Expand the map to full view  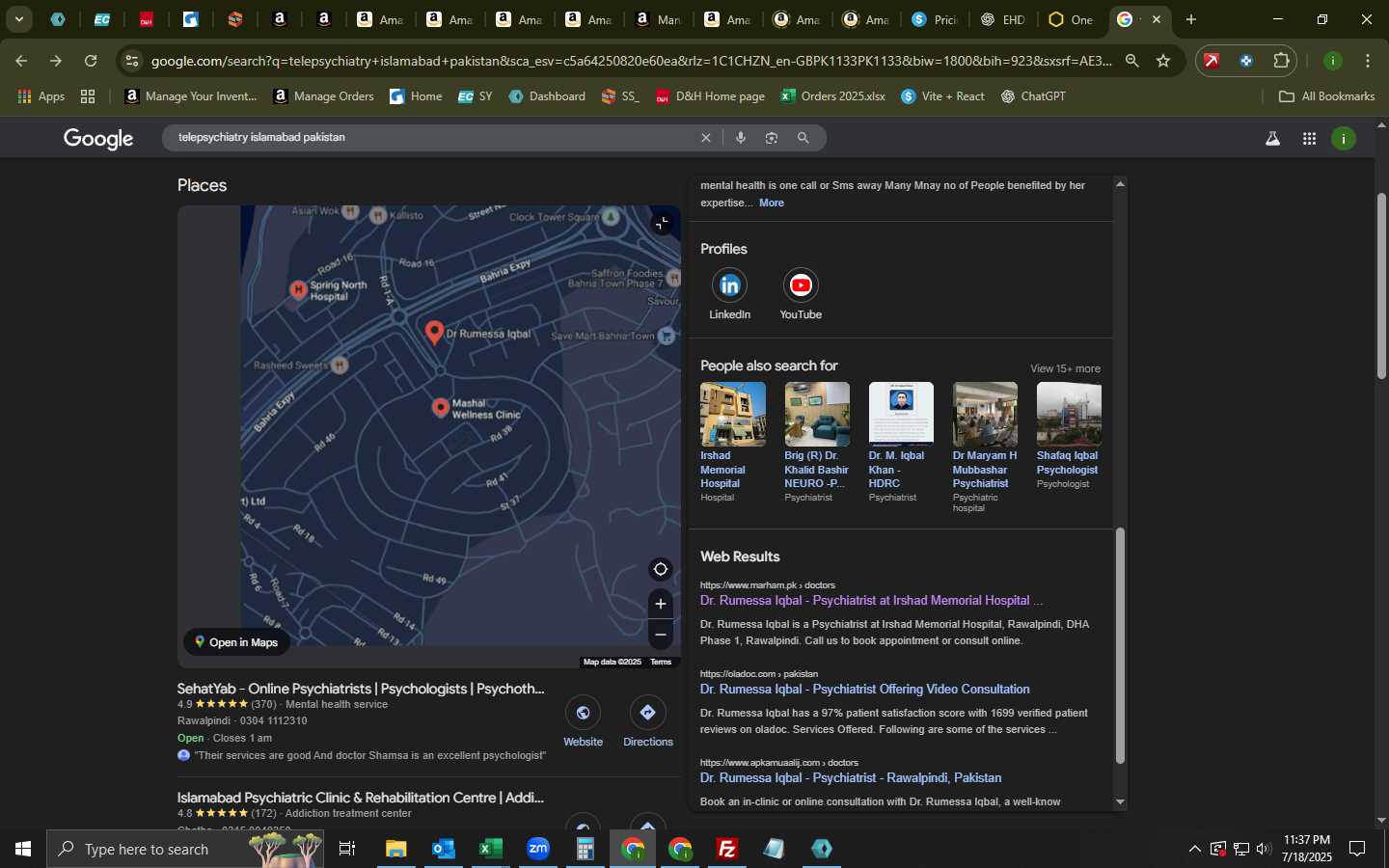tap(661, 224)
